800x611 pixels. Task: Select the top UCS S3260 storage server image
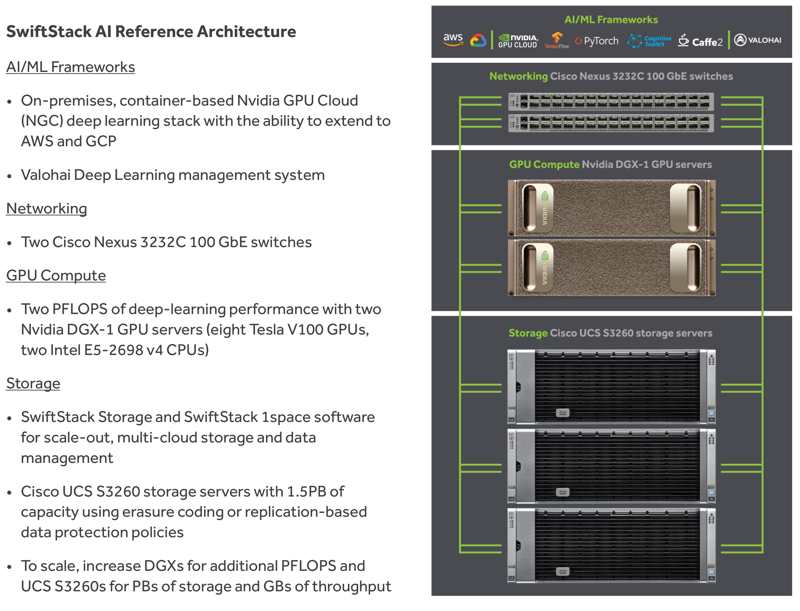click(x=611, y=387)
